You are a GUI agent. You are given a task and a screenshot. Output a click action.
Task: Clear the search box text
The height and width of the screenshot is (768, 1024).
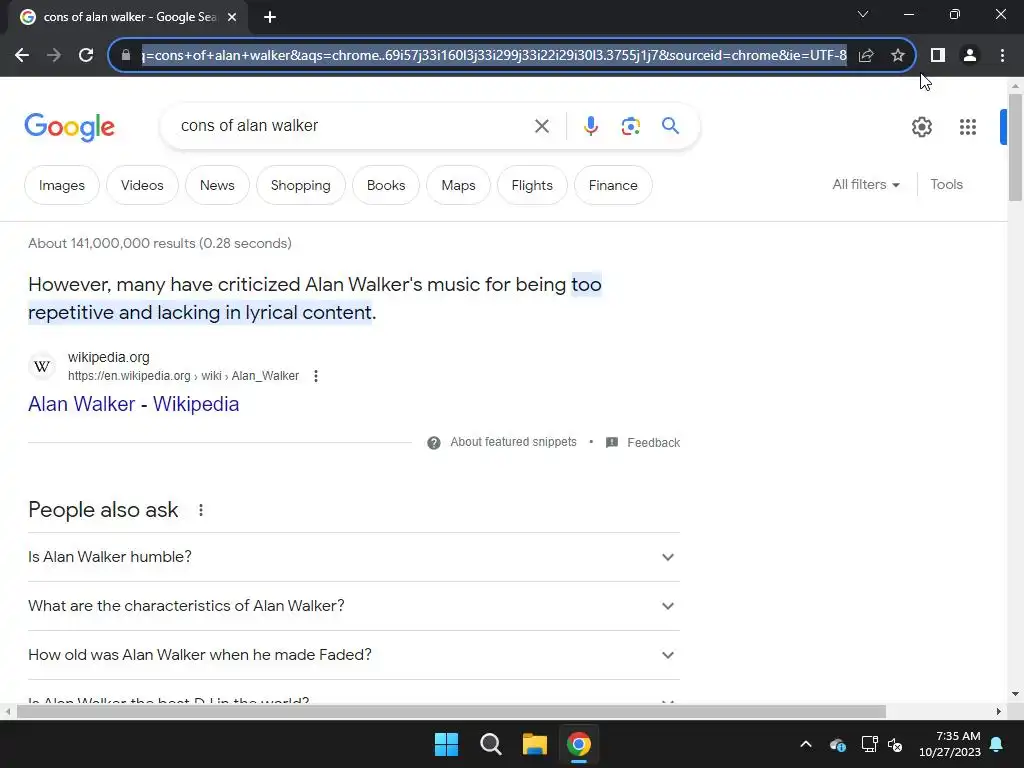pyautogui.click(x=541, y=126)
